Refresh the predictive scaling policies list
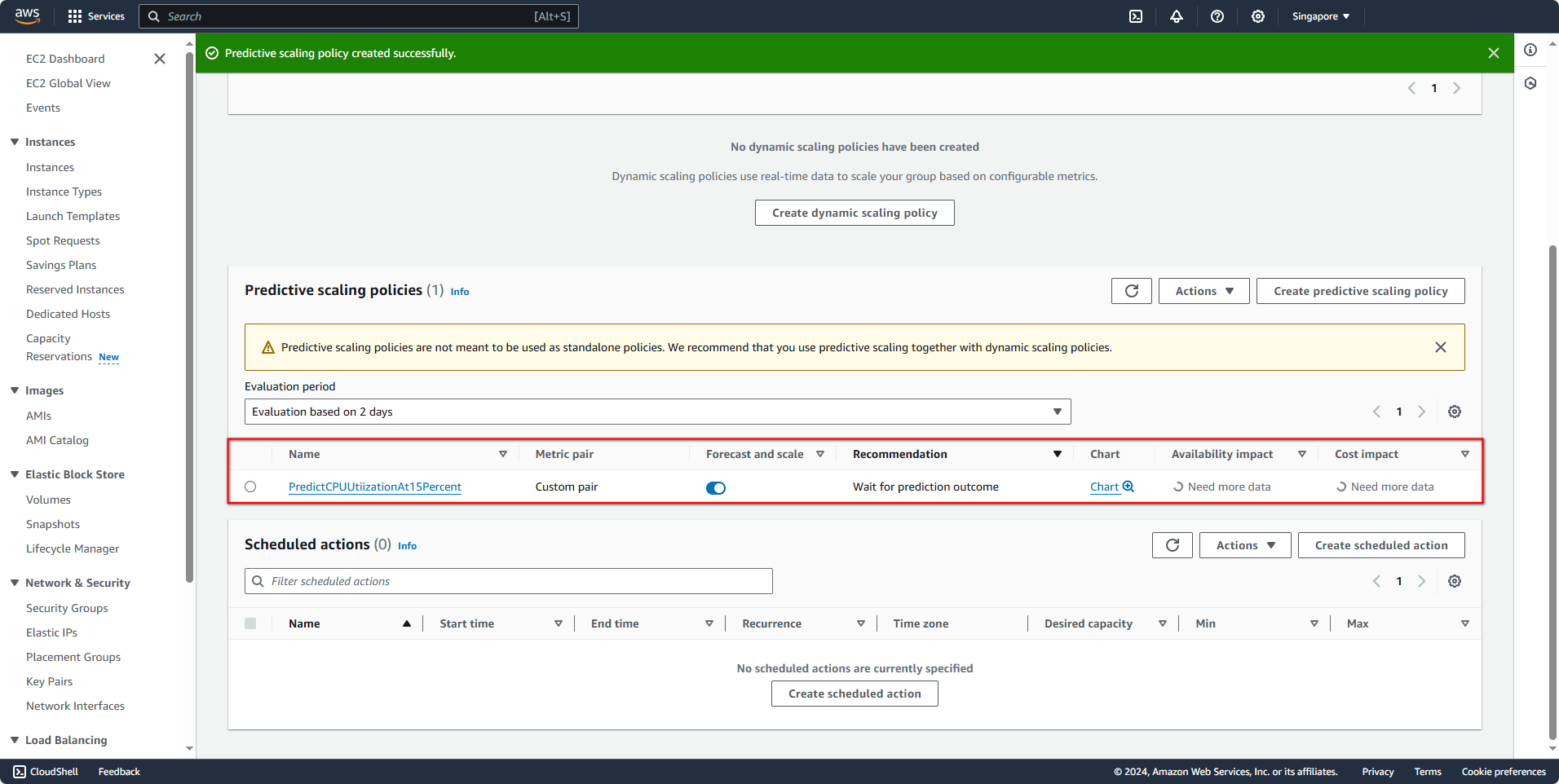Image resolution: width=1559 pixels, height=784 pixels. click(x=1131, y=291)
